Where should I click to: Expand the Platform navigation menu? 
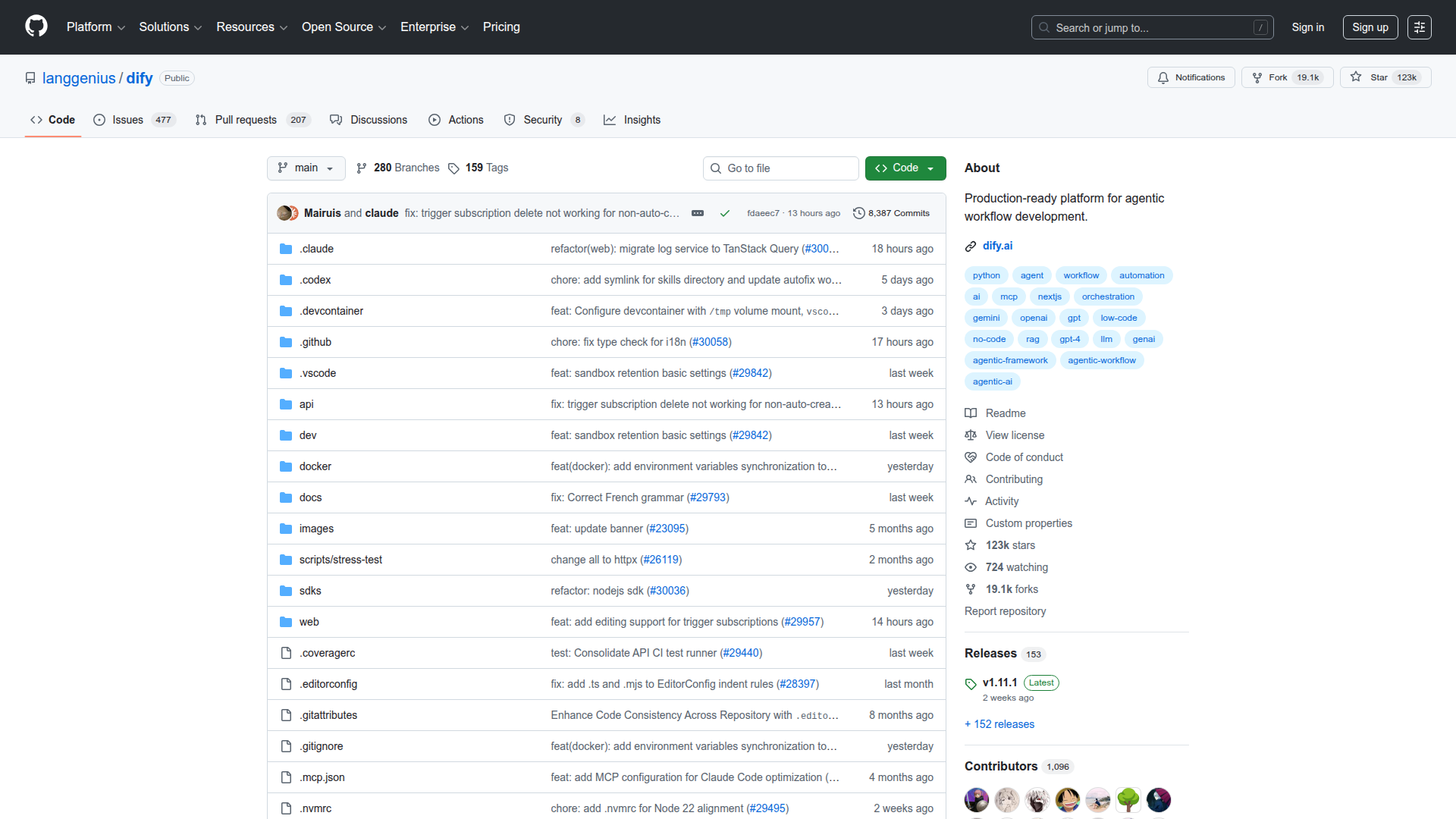click(96, 27)
